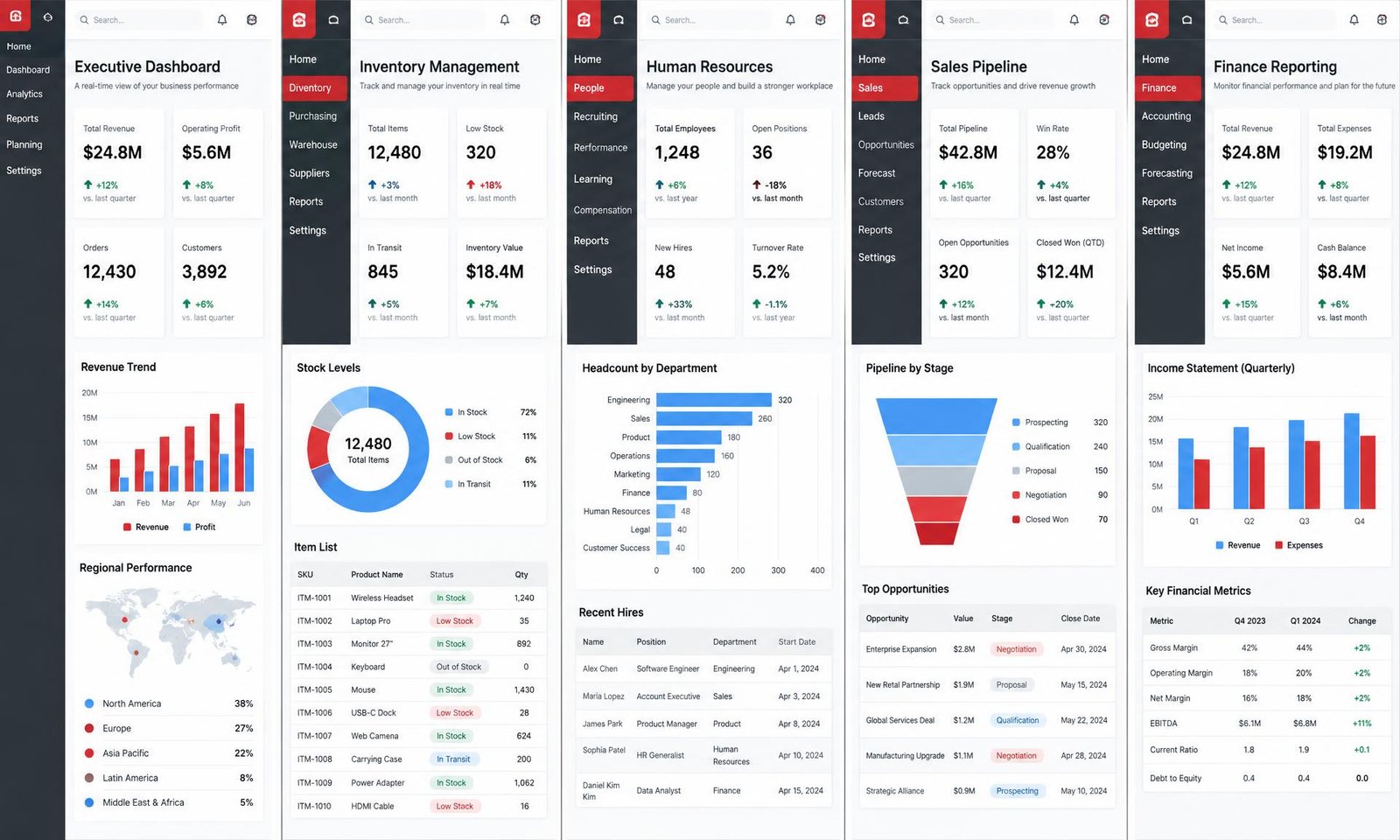This screenshot has height=840, width=1400.
Task: Open headset support icon in Inventory Management panel
Action: click(x=333, y=20)
